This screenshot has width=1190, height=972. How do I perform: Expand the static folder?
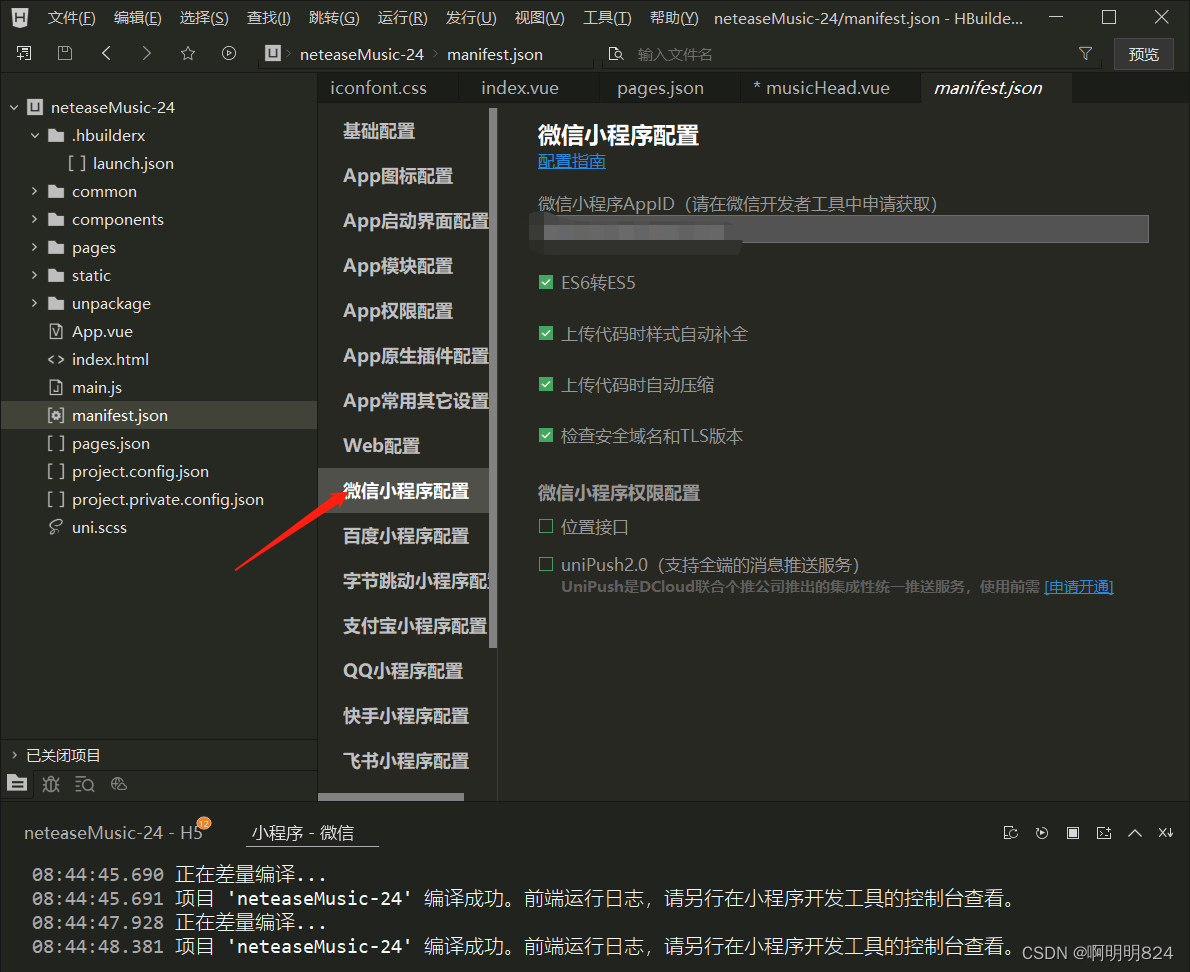(x=34, y=275)
